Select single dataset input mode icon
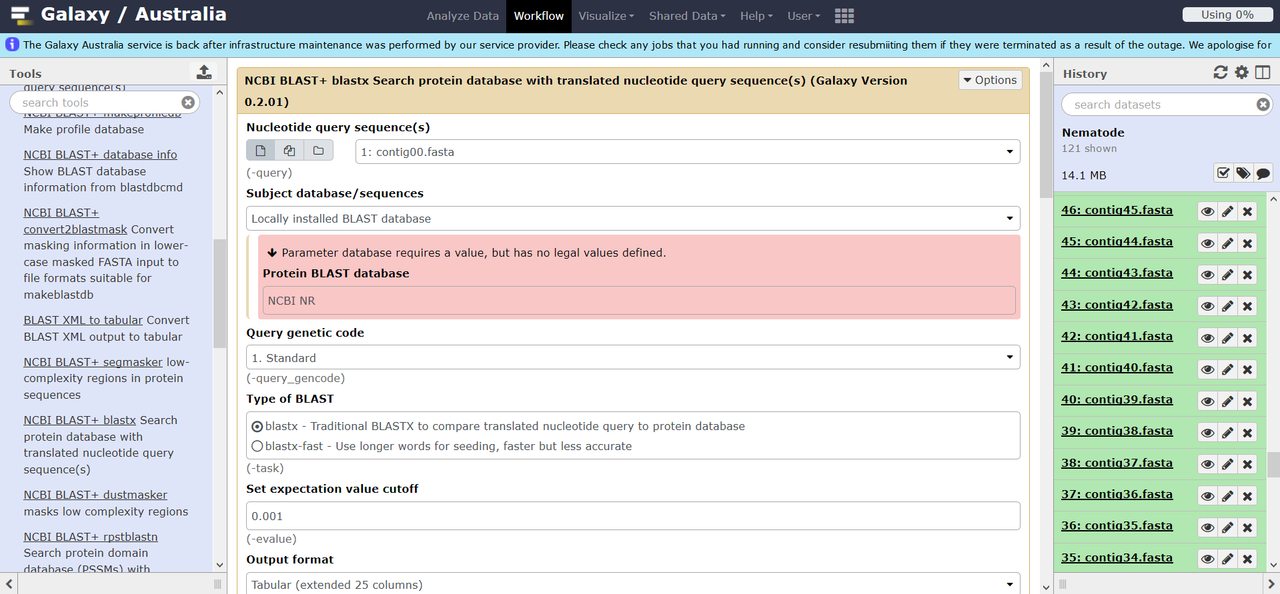Viewport: 1280px width, 594px height. 260,151
